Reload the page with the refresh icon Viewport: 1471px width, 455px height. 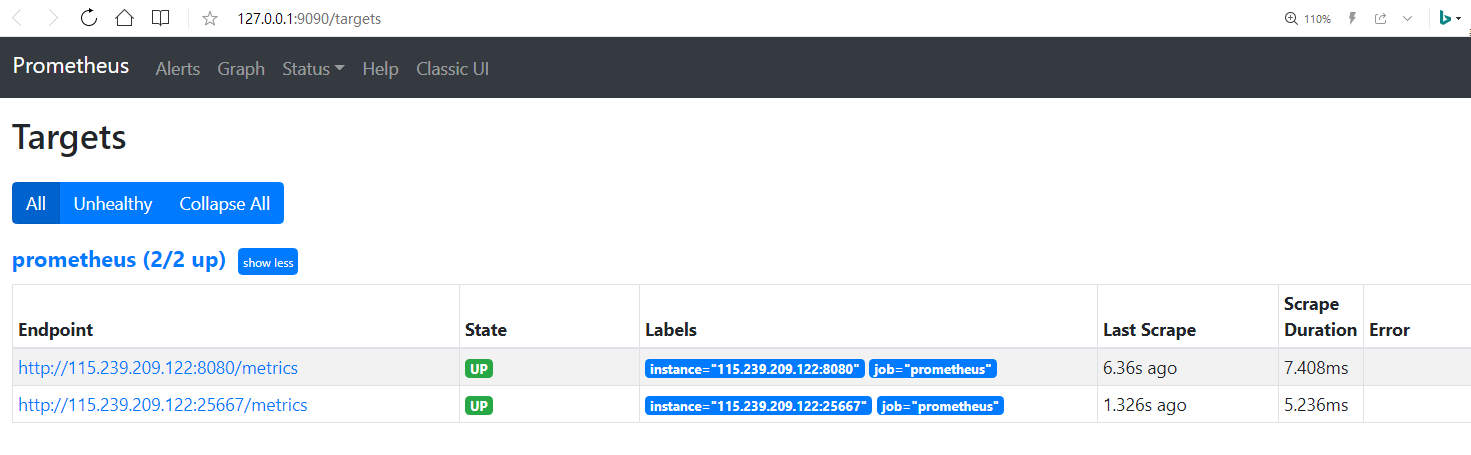click(x=89, y=18)
